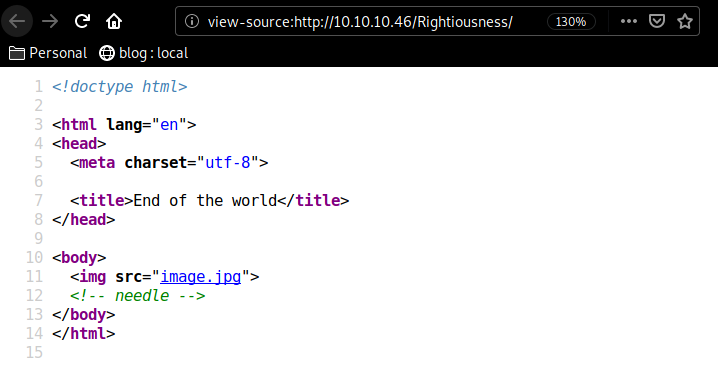Open the Personal bookmarks folder

click(48, 53)
